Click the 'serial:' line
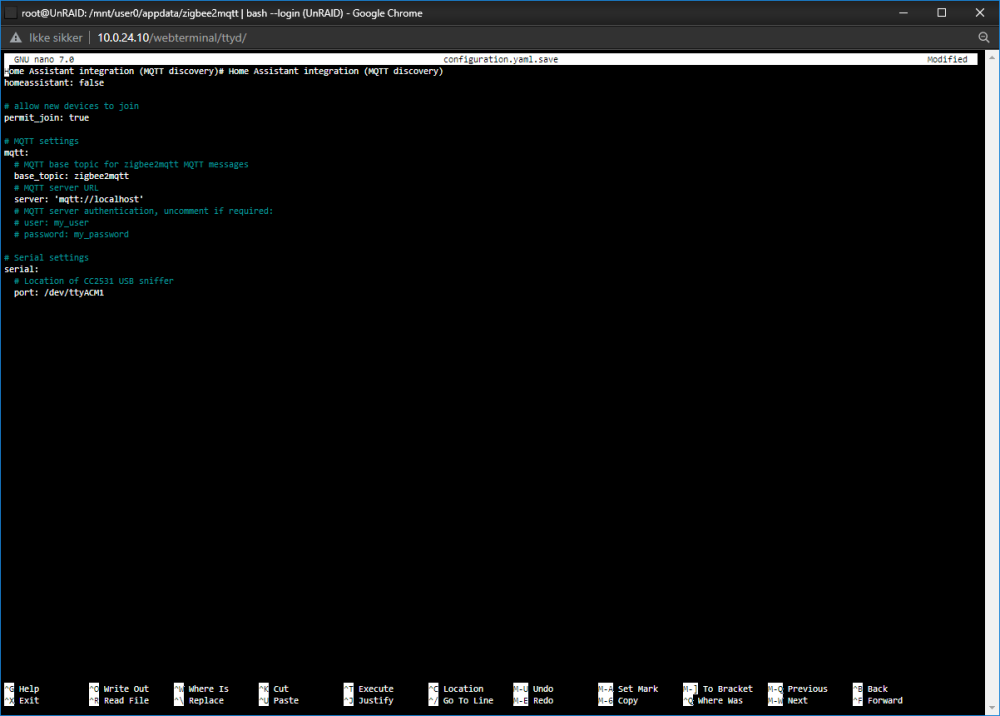 21,269
